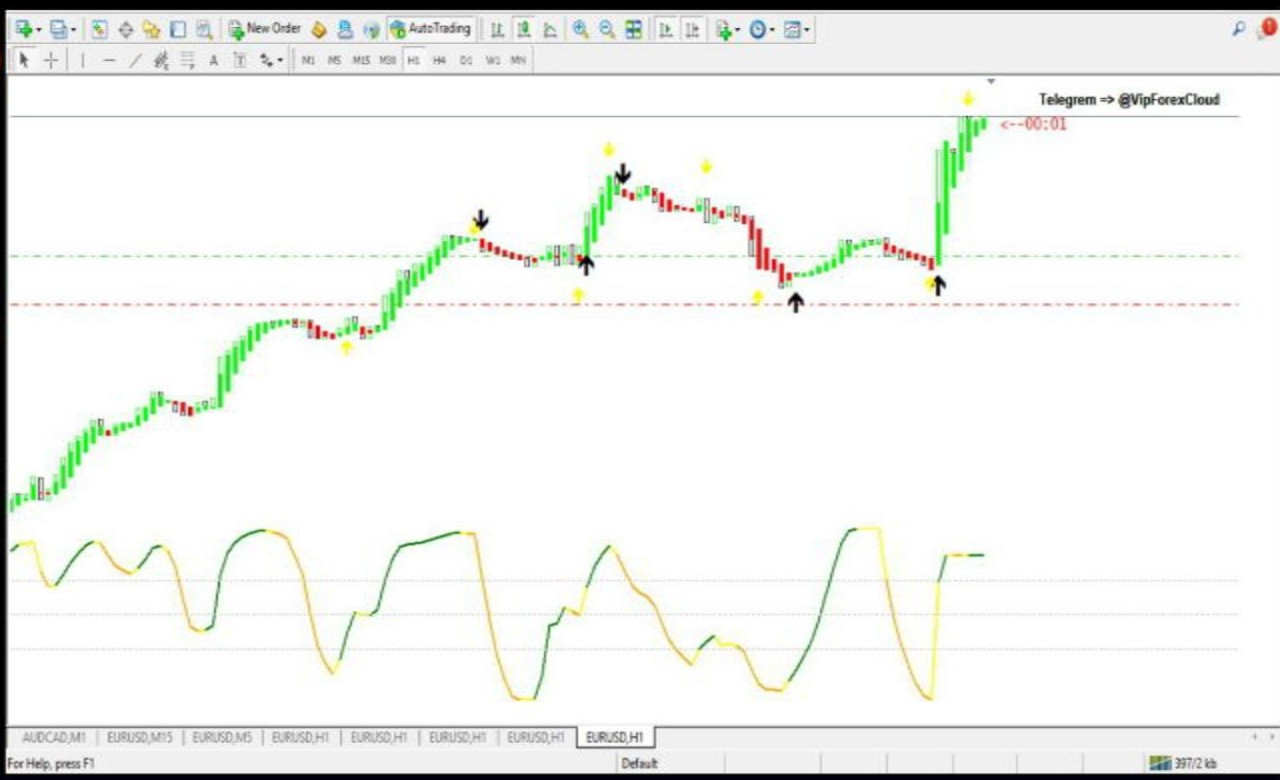Image resolution: width=1280 pixels, height=780 pixels.
Task: Select the crosshair cursor tool
Action: pos(50,60)
